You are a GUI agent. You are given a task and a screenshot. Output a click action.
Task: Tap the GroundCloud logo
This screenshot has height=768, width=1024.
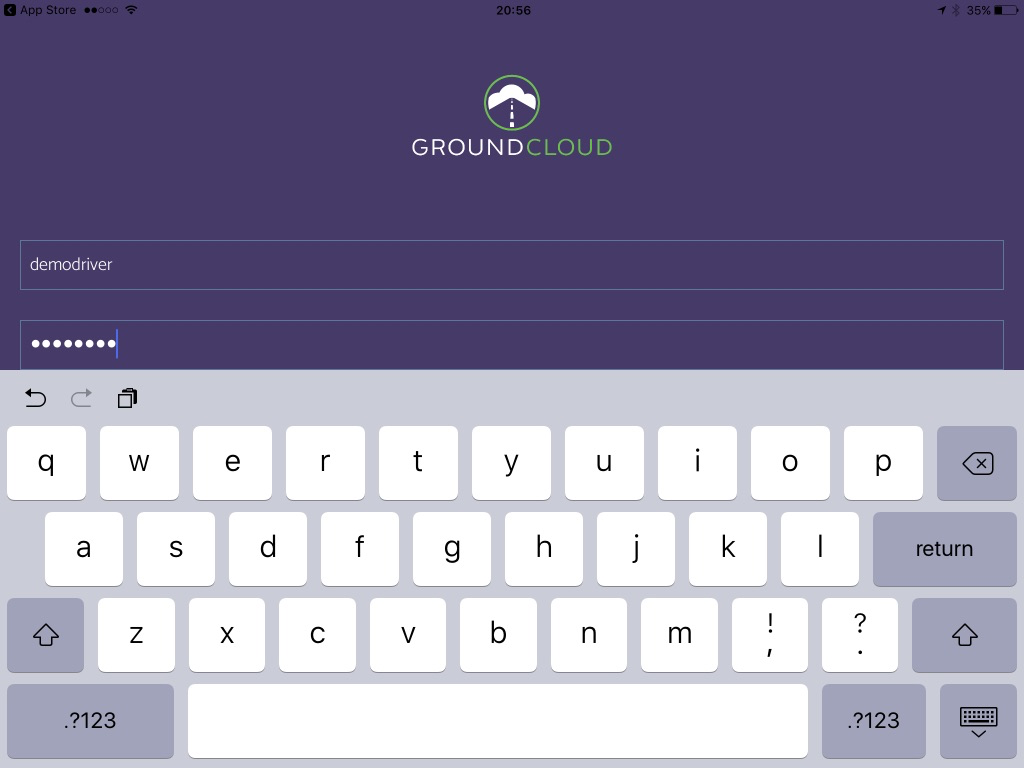(x=512, y=116)
